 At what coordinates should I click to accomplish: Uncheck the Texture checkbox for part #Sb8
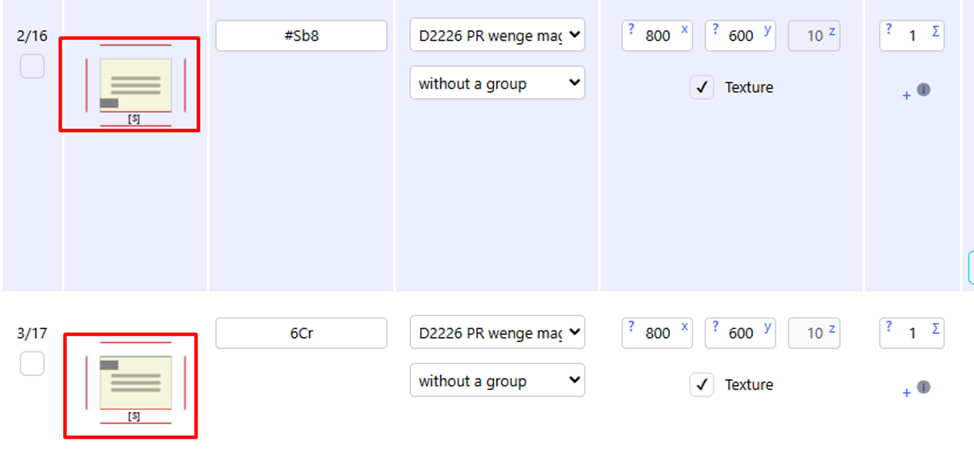pyautogui.click(x=702, y=87)
